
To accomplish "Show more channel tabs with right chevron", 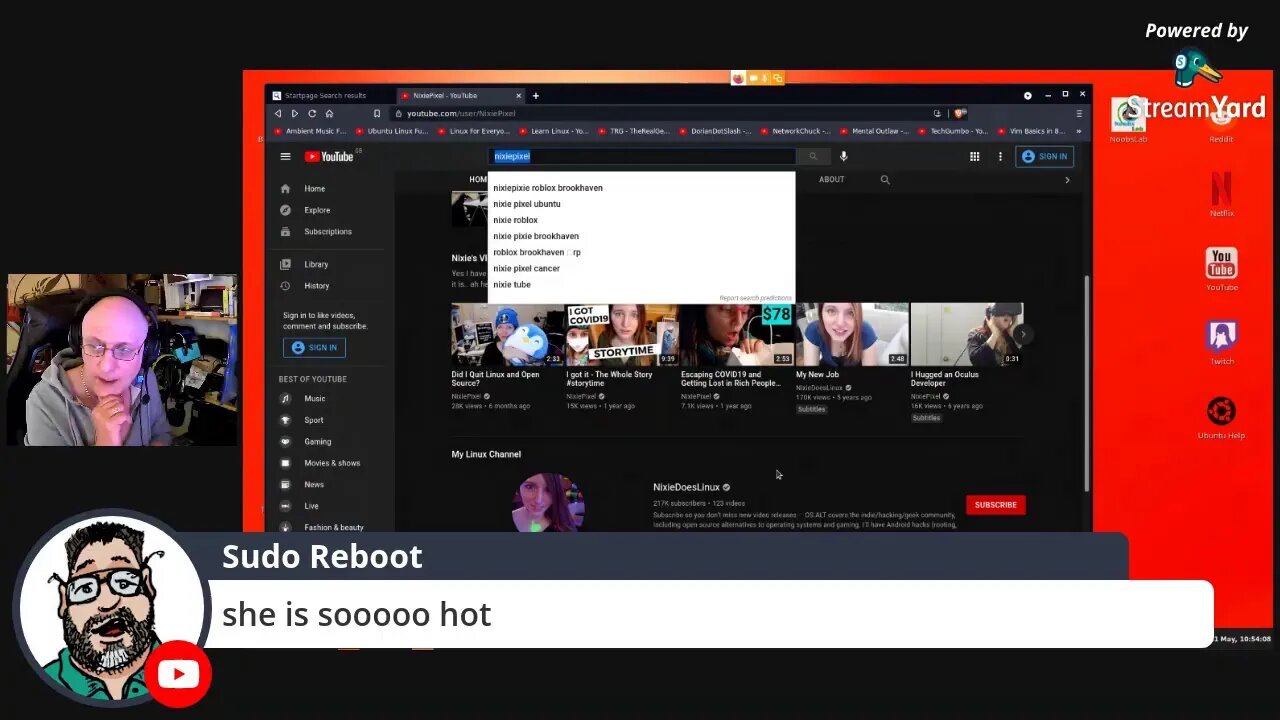I will [x=1067, y=180].
